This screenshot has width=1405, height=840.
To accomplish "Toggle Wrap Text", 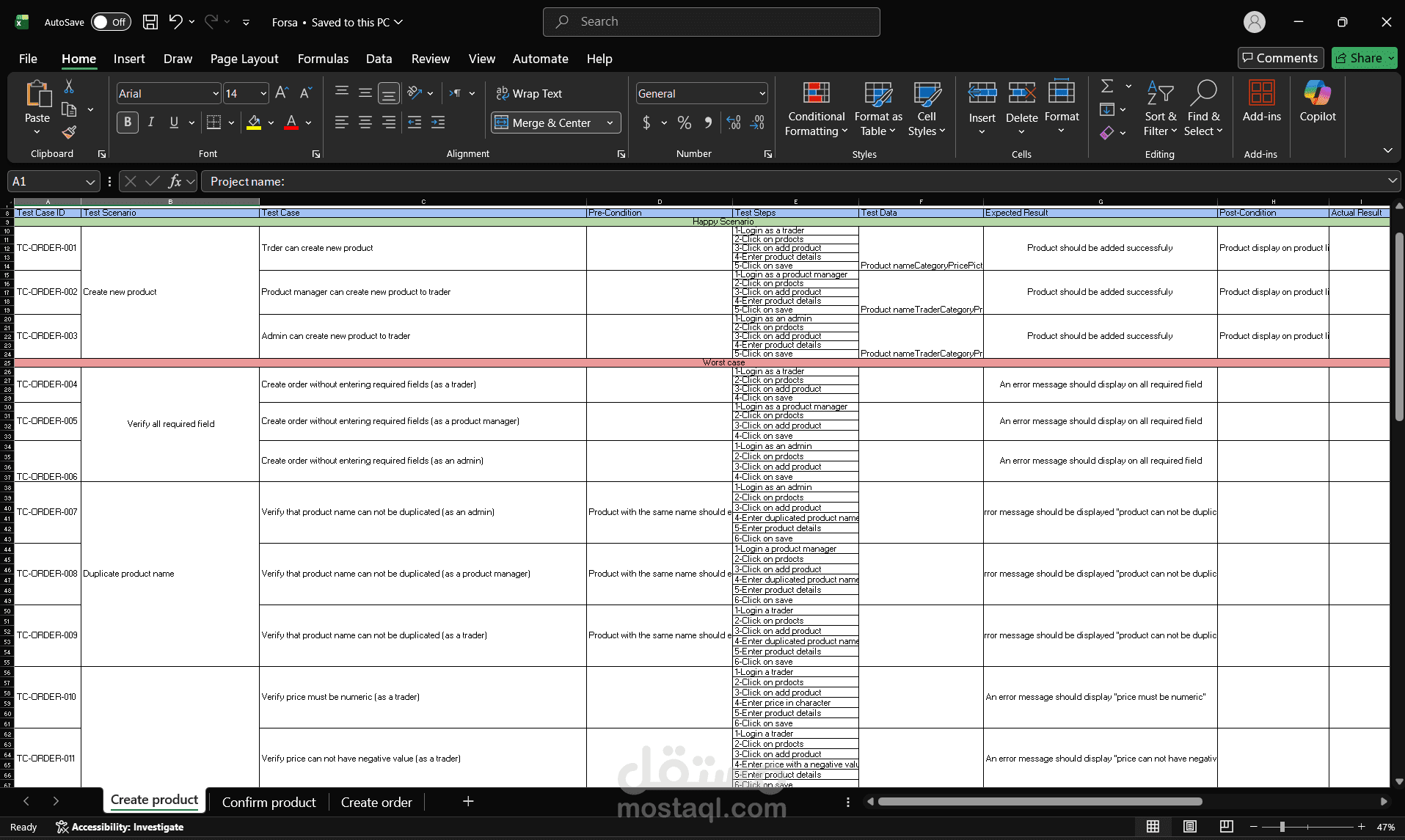I will [529, 93].
